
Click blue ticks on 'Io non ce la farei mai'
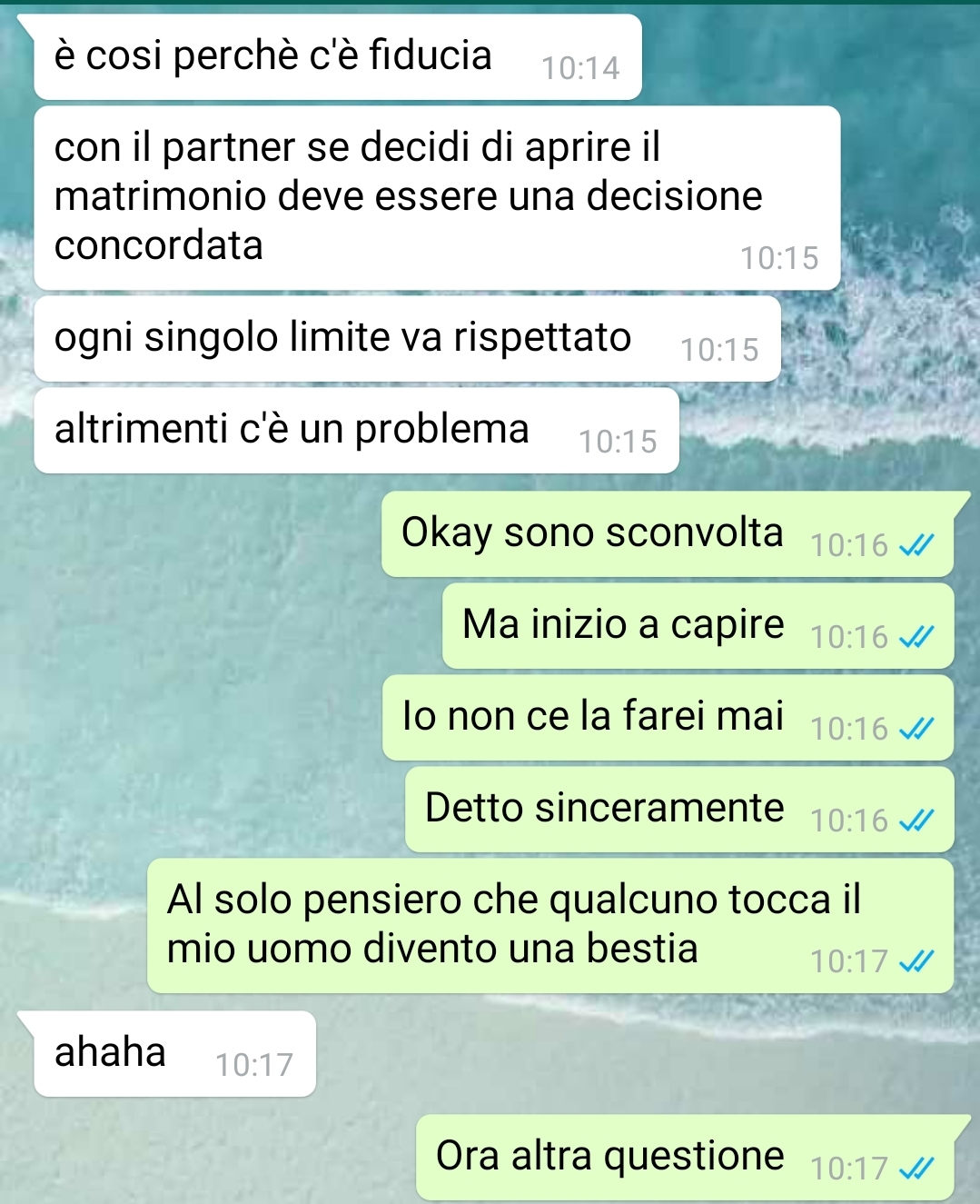916,730
